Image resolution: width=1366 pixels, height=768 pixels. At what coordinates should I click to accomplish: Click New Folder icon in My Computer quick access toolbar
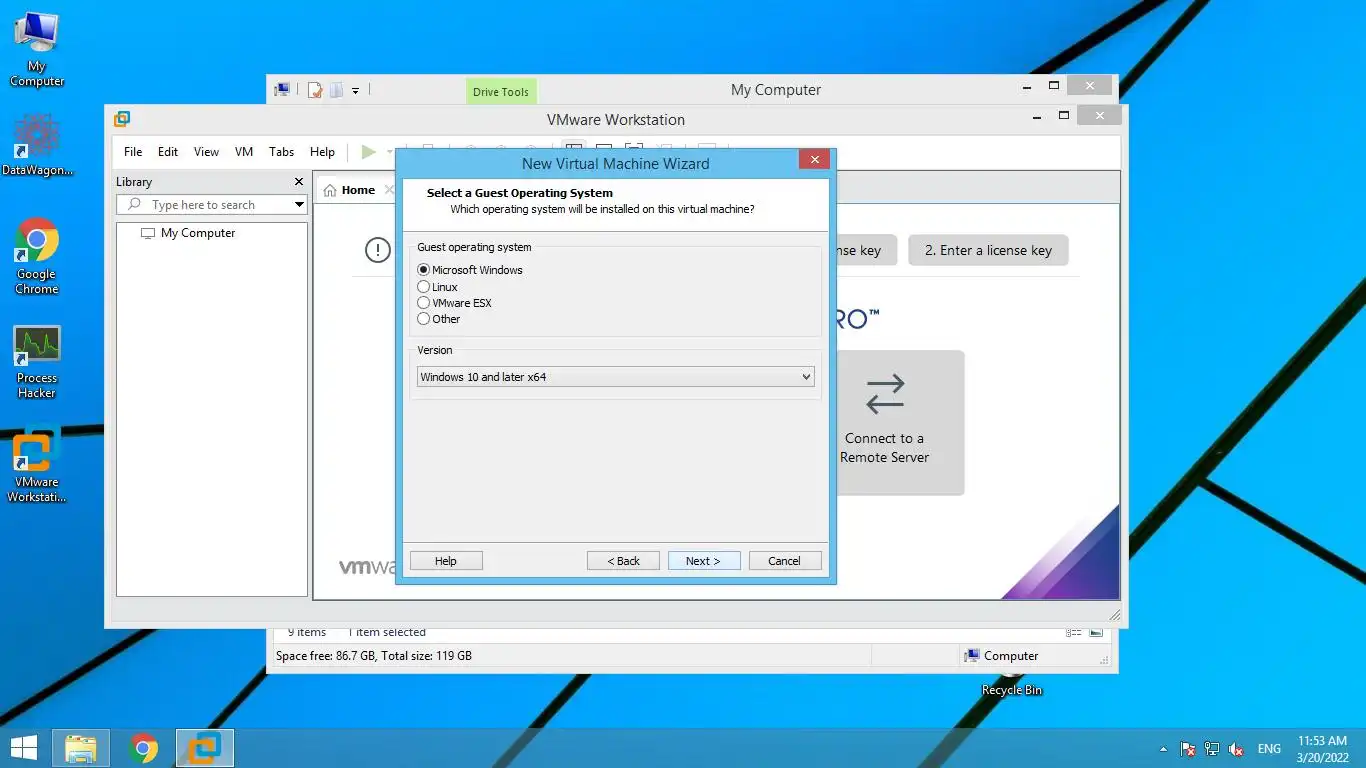[336, 90]
